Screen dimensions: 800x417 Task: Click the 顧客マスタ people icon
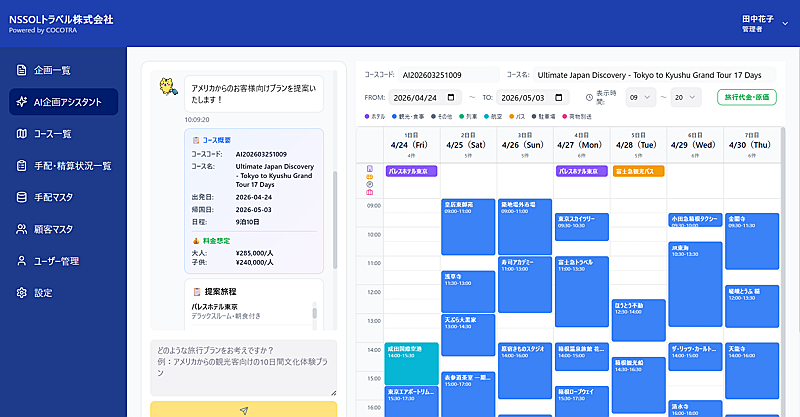tap(22, 229)
